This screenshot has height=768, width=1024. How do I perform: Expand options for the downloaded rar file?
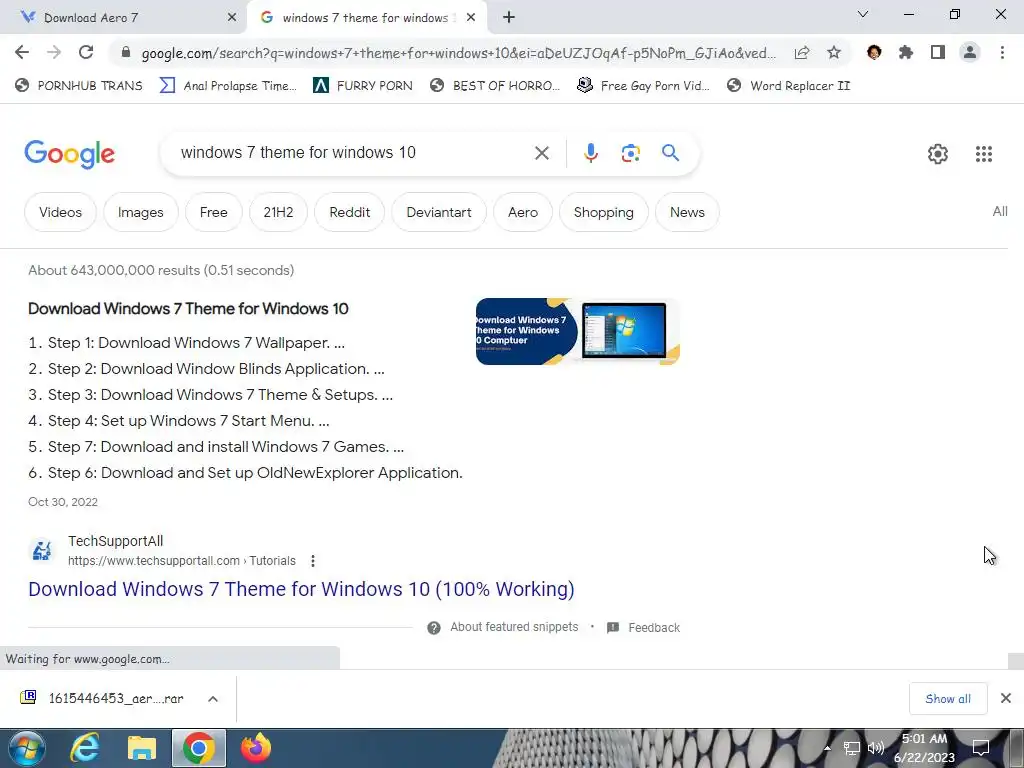[213, 699]
